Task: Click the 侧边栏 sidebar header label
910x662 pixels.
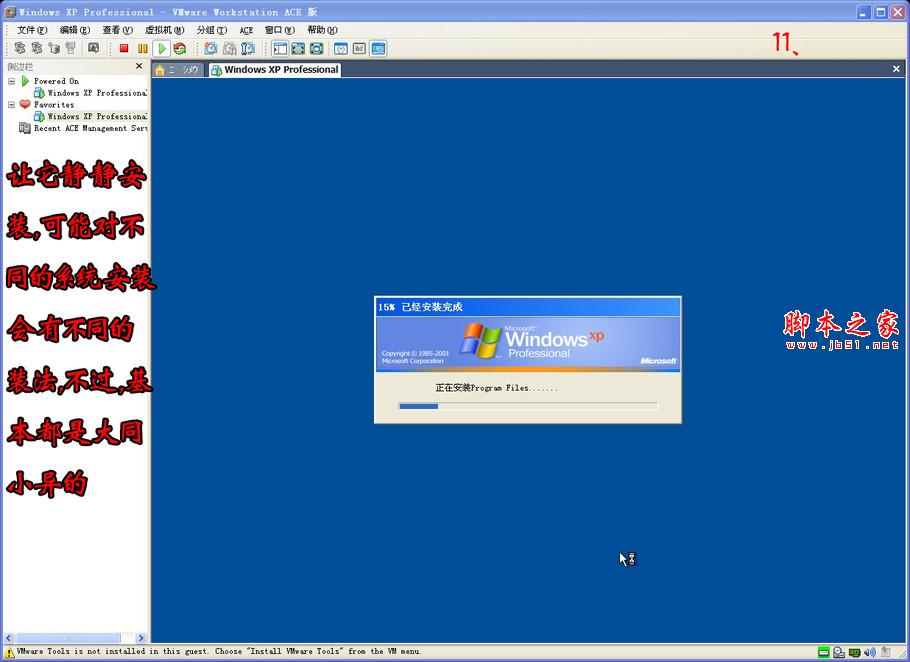Action: pos(20,67)
